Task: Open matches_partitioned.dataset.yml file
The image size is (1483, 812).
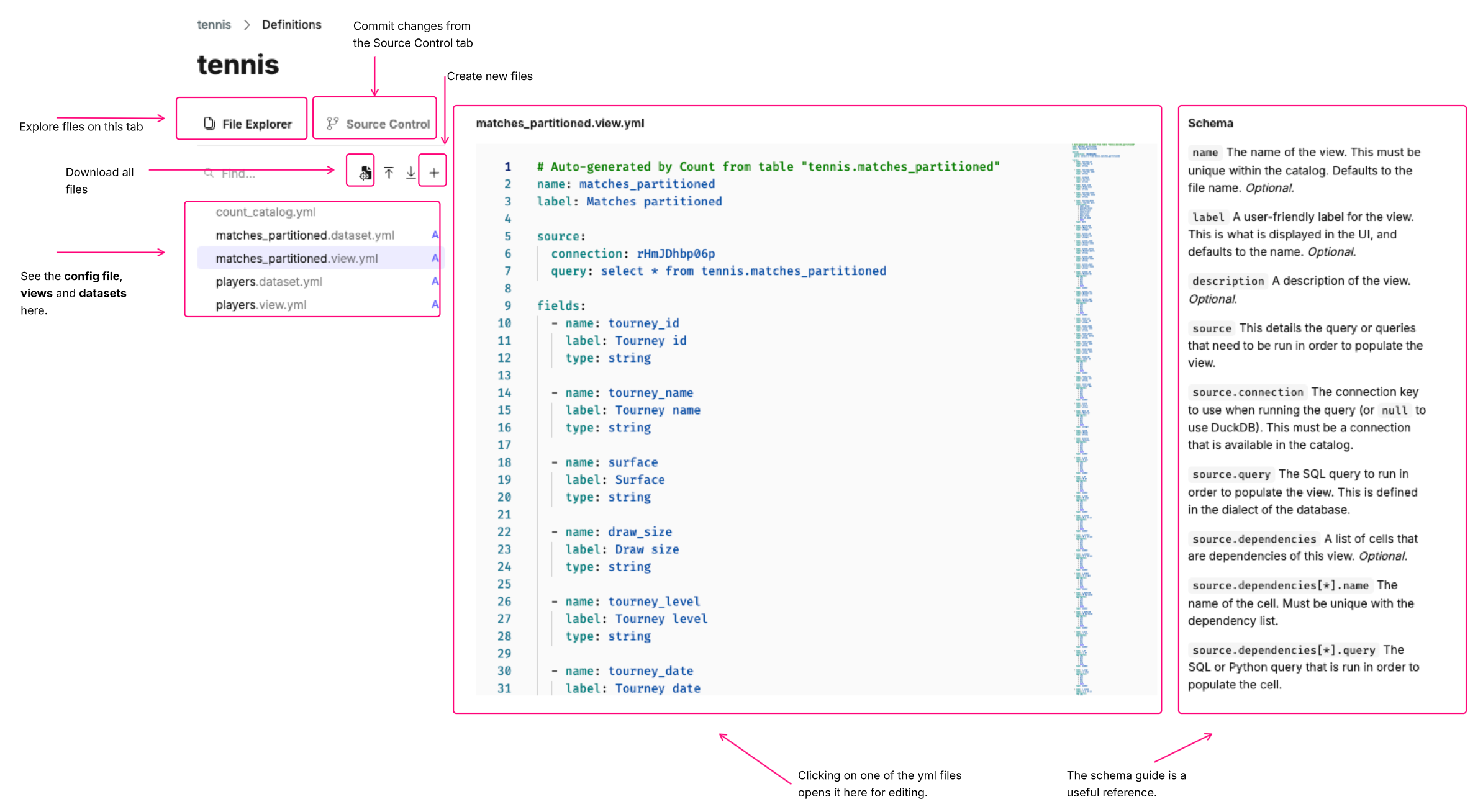Action: click(x=304, y=235)
